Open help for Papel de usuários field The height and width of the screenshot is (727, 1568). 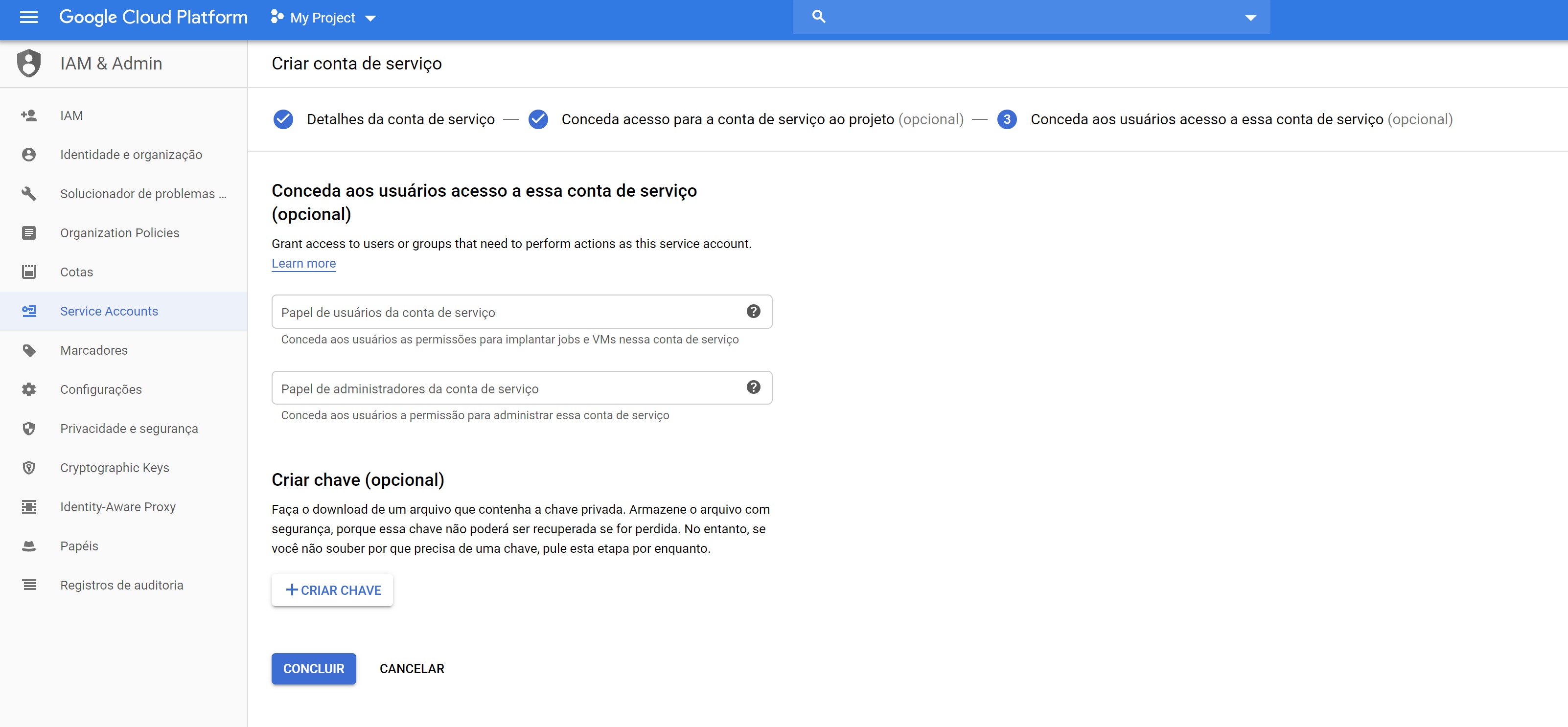click(x=753, y=312)
